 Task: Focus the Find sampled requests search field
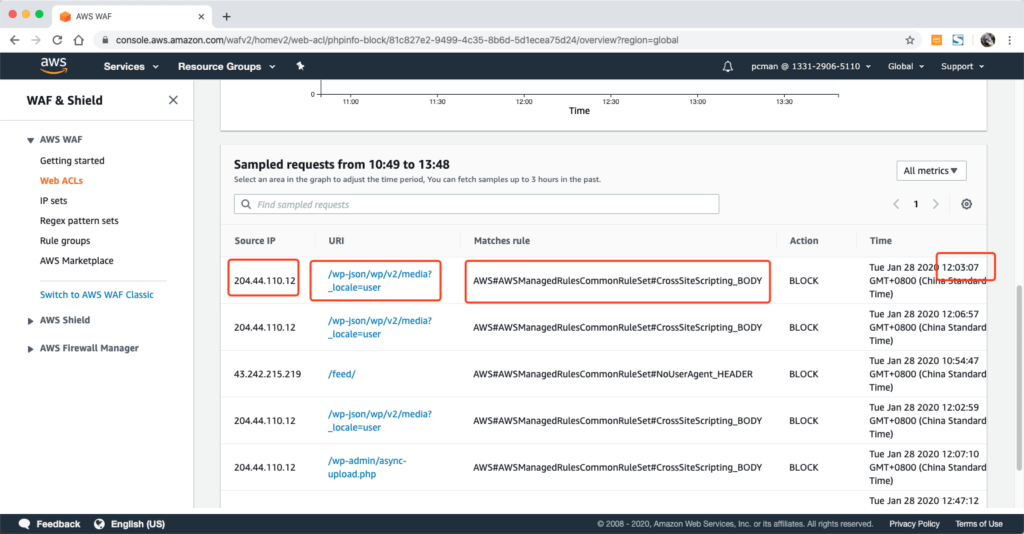tap(477, 204)
